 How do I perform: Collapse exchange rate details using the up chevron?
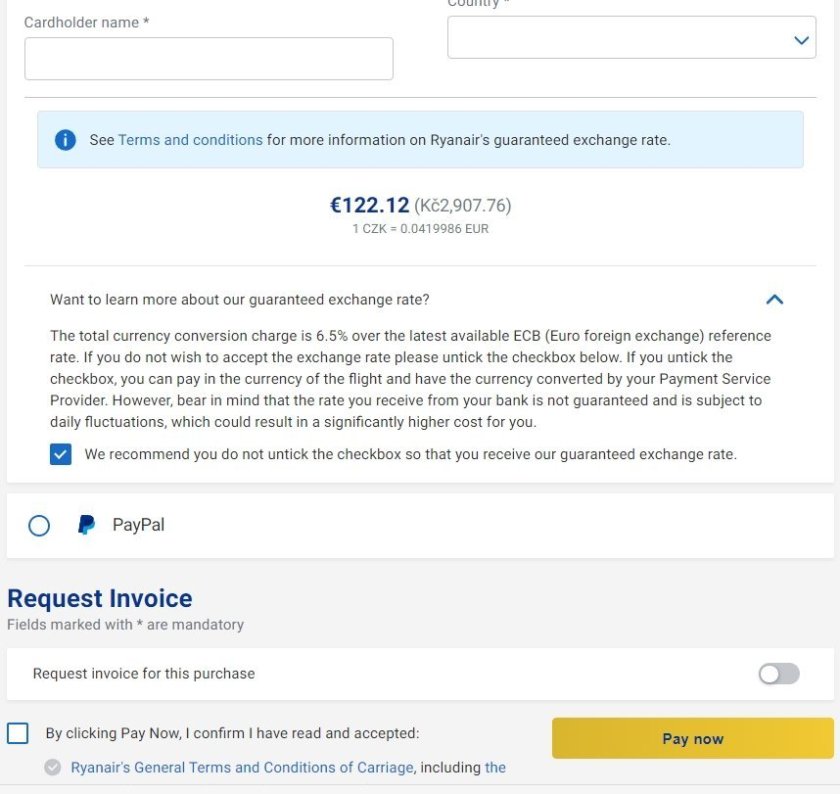774,299
